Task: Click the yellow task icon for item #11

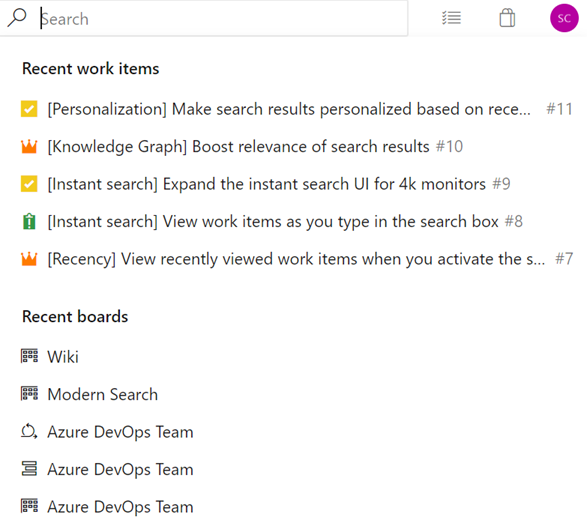Action: [29, 109]
